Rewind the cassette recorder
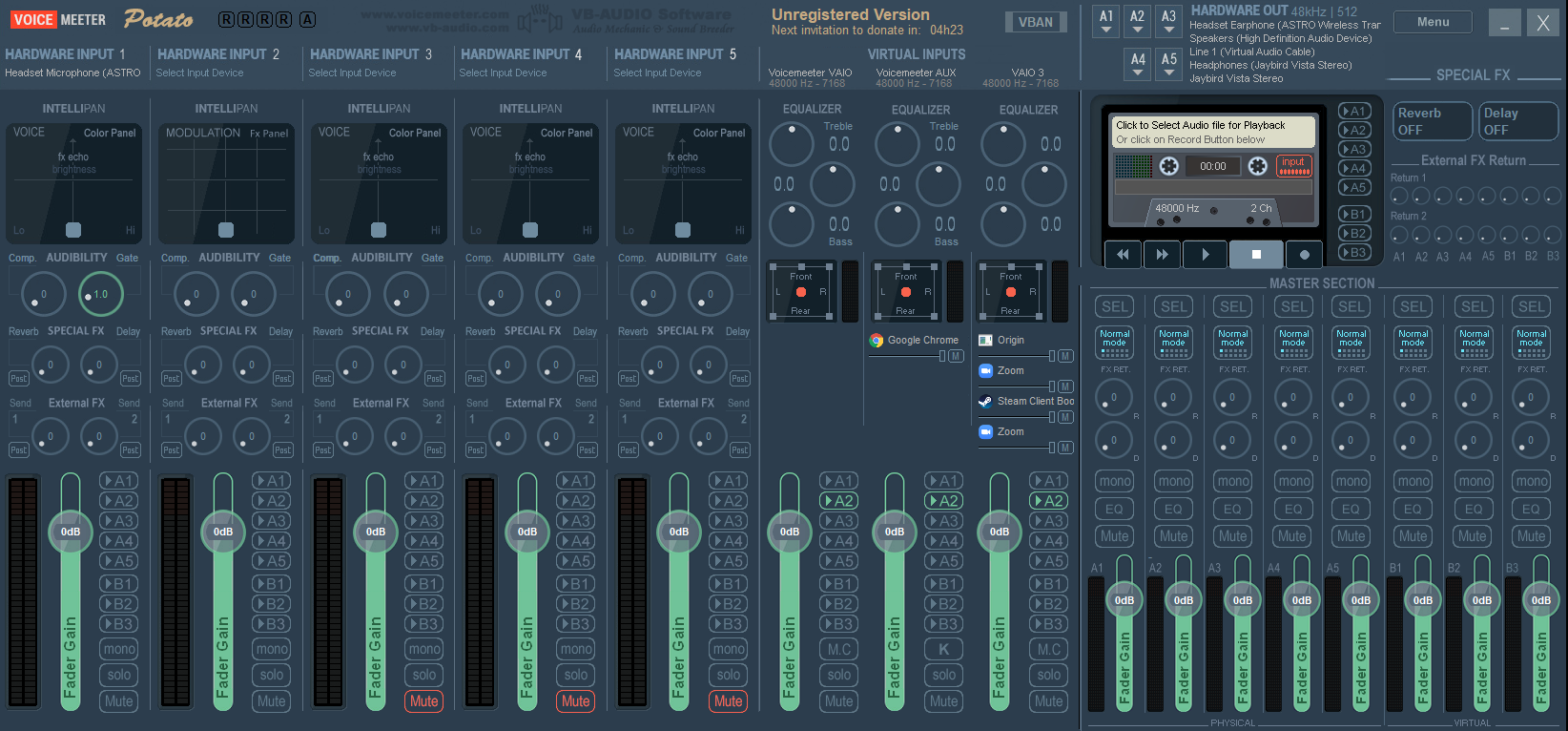 [1123, 254]
